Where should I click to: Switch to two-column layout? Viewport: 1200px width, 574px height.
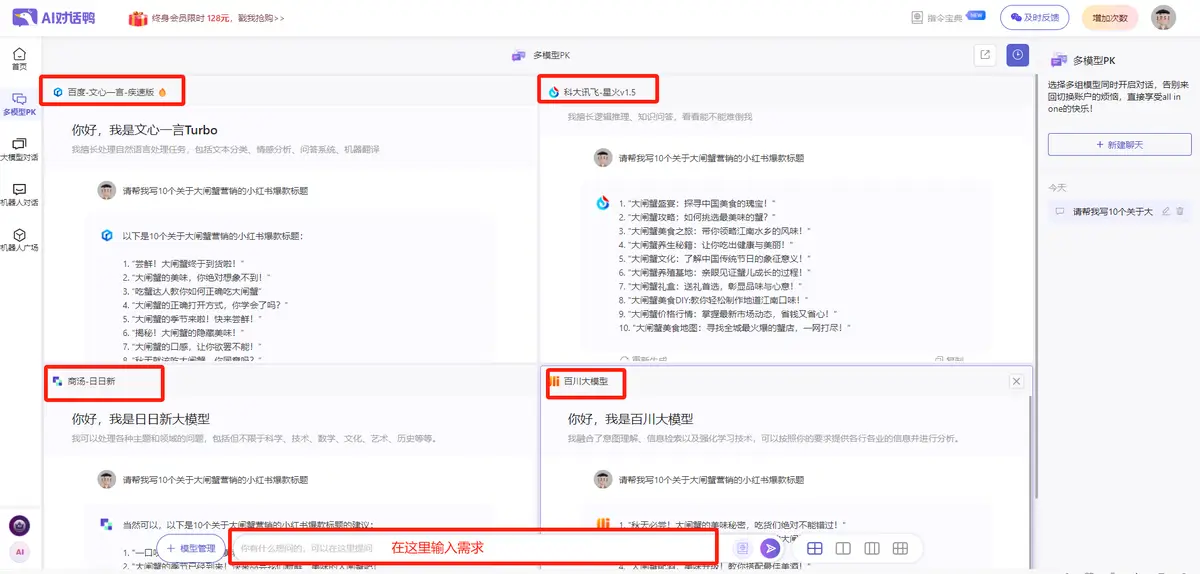coord(843,548)
